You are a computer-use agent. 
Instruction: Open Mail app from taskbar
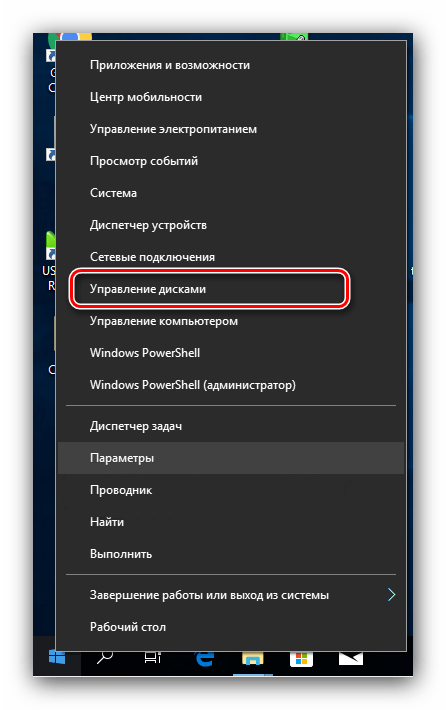click(351, 658)
